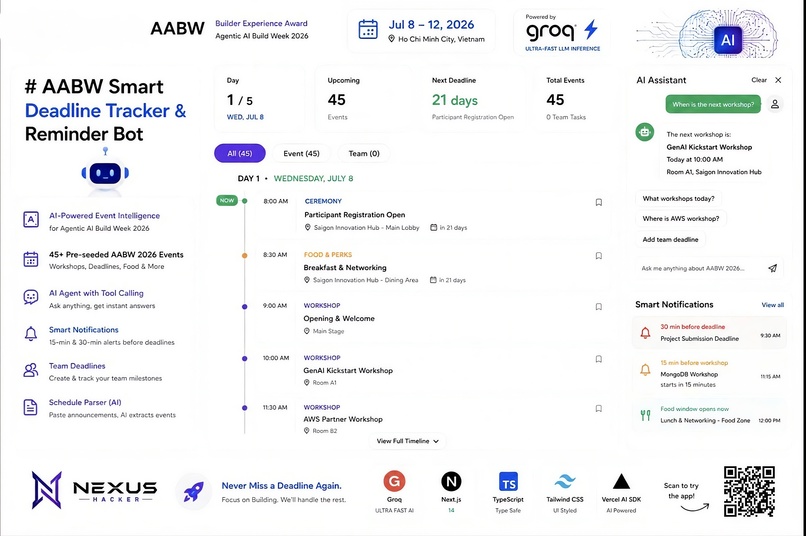Open the Upcoming 45 Events card

(365, 98)
